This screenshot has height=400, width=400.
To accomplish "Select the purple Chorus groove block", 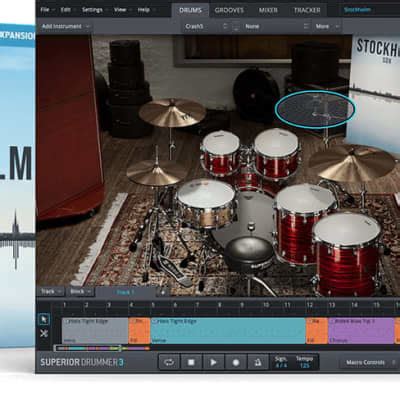I will point(361,331).
